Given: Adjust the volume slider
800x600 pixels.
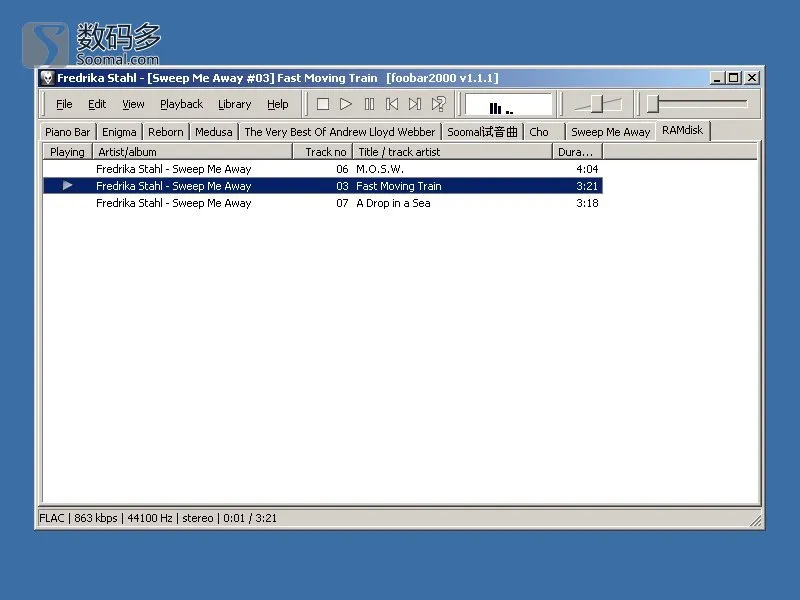Looking at the screenshot, I should pyautogui.click(x=597, y=104).
